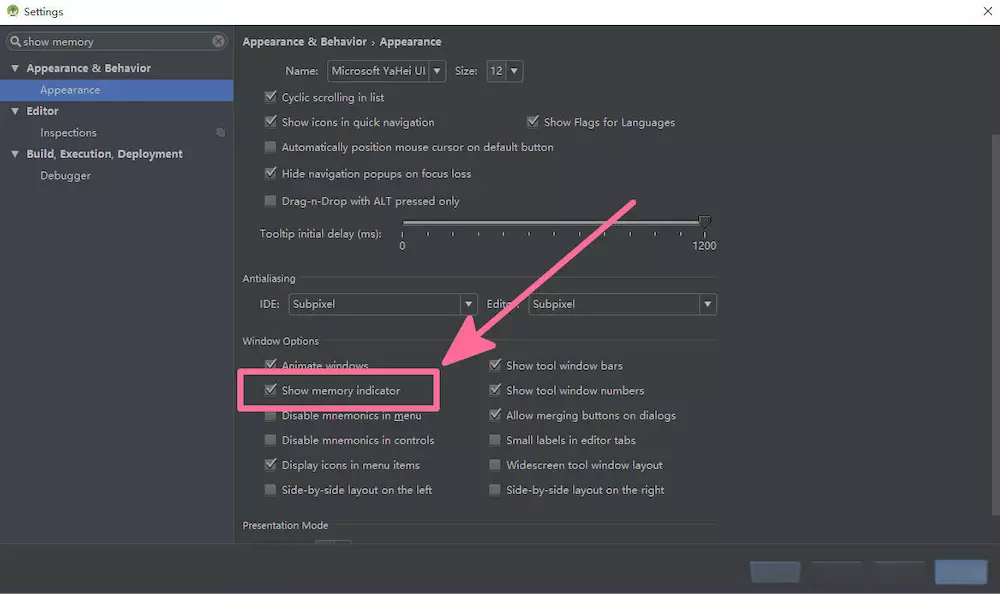Toggle Show memory indicator checkbox
Viewport: 1000px width, 594px height.
271,390
